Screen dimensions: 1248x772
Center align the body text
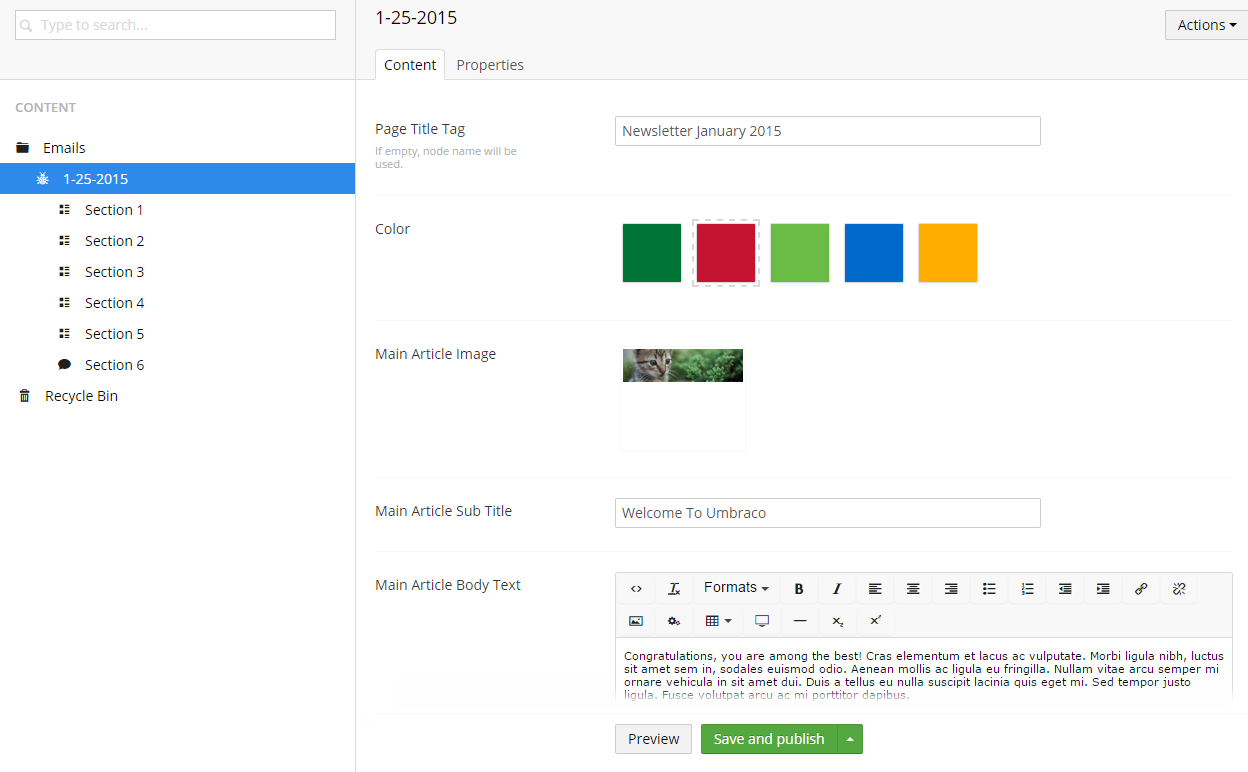pyautogui.click(x=913, y=589)
